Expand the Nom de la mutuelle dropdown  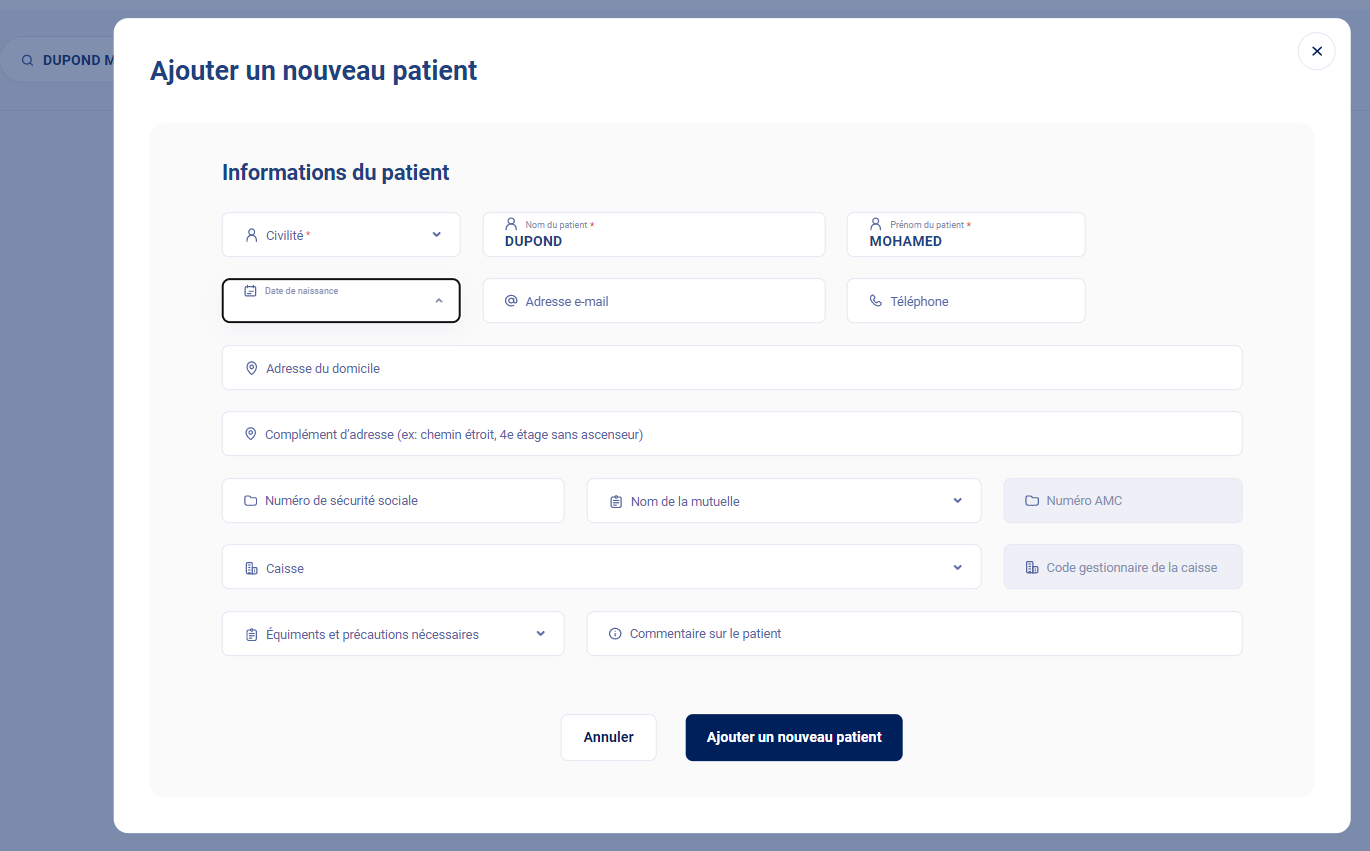pyautogui.click(x=957, y=501)
